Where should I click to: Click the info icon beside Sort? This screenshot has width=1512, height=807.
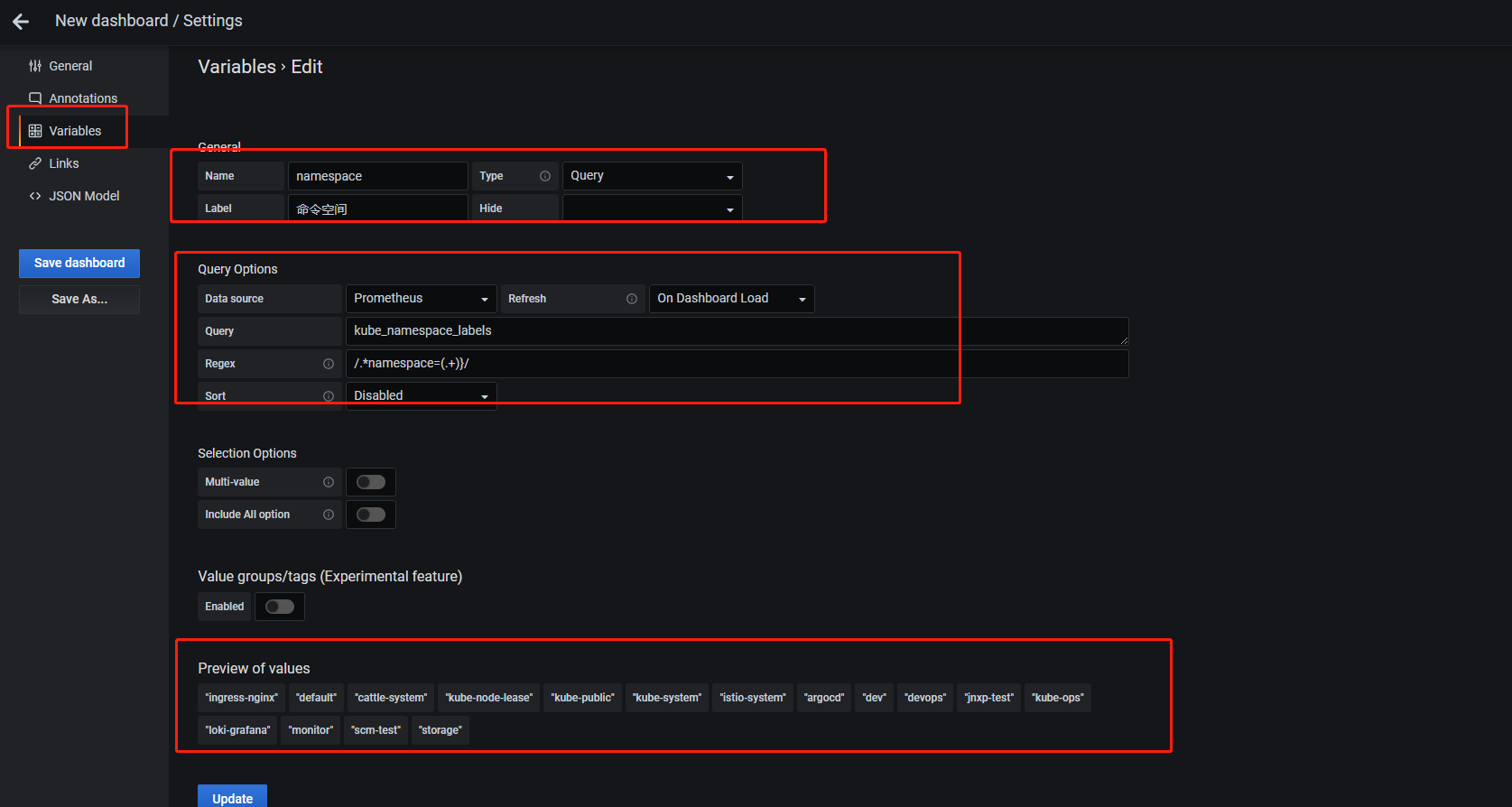coord(329,396)
